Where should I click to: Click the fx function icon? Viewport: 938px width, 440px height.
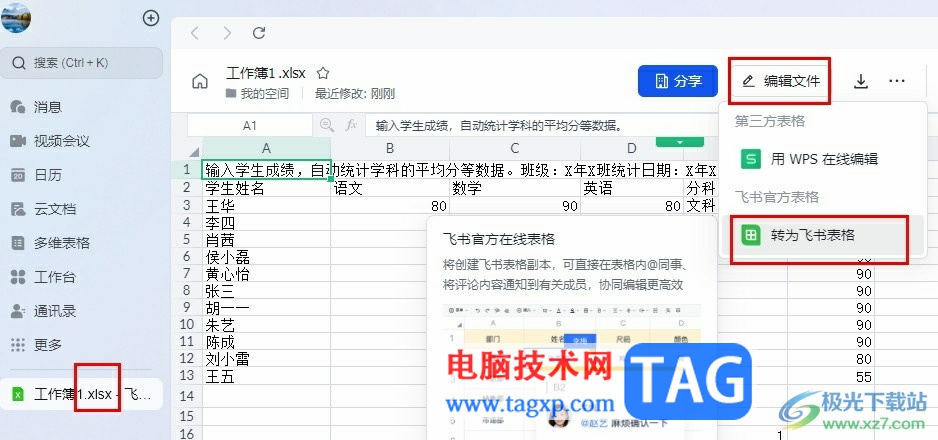pyautogui.click(x=352, y=125)
